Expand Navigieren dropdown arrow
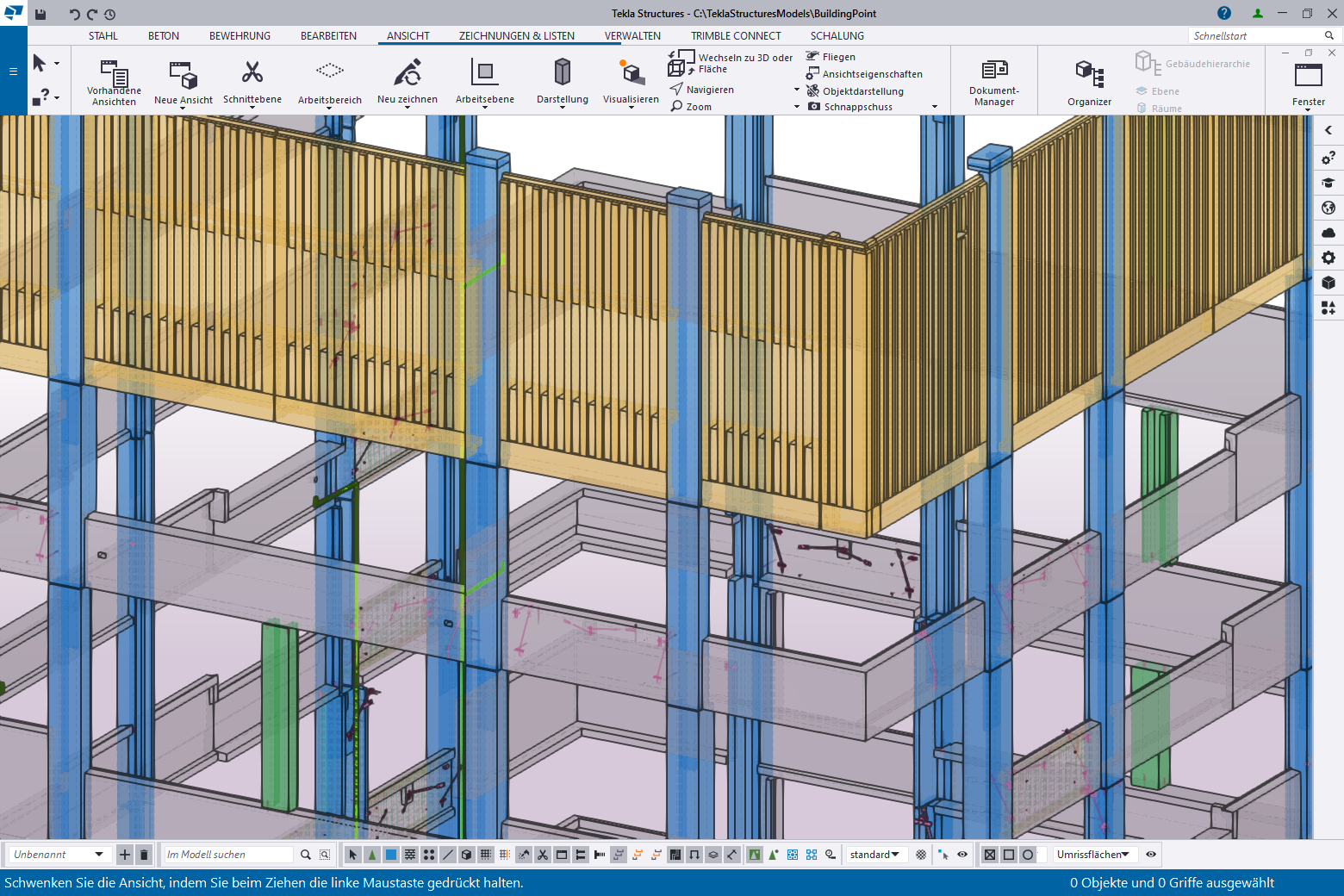This screenshot has height=896, width=1344. pos(797,90)
